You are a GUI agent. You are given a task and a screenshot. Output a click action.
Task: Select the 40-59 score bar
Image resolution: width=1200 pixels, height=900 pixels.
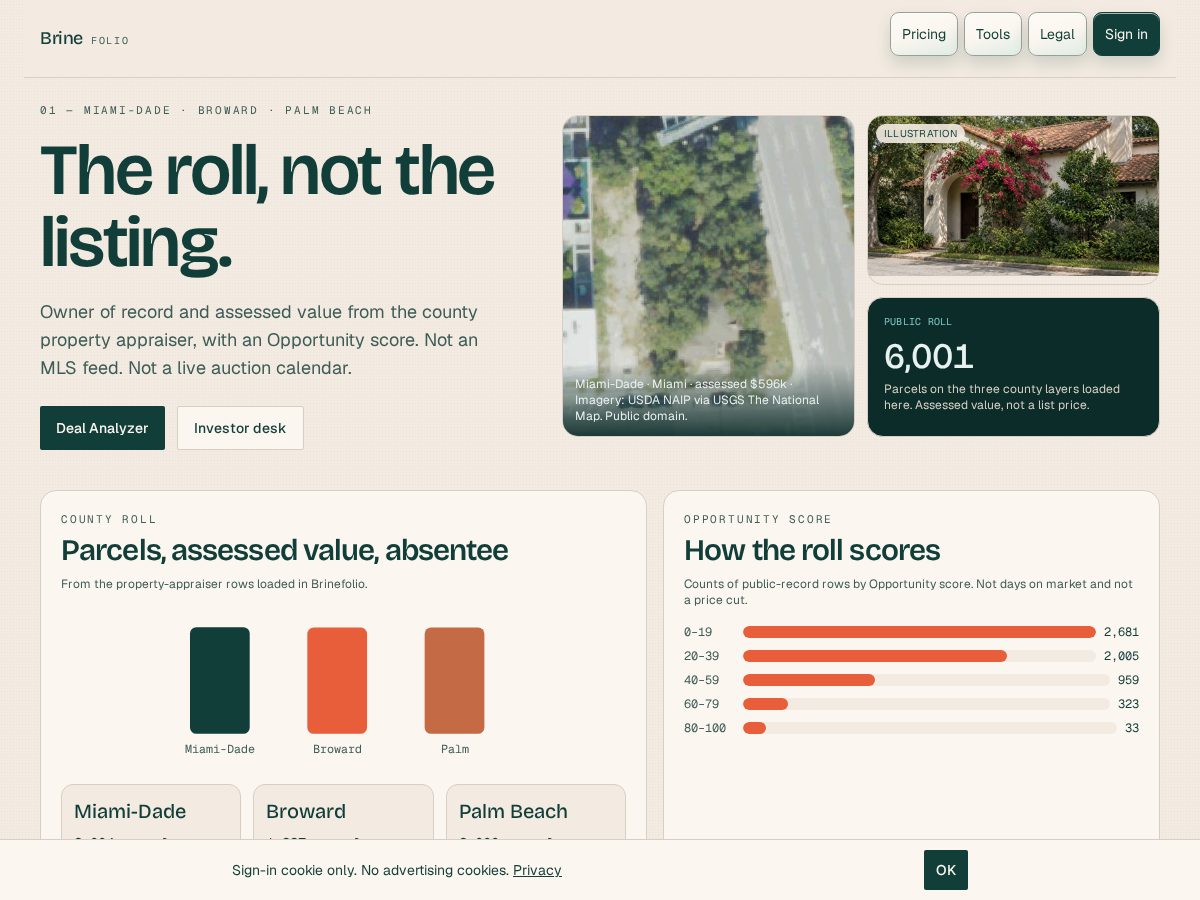(926, 680)
